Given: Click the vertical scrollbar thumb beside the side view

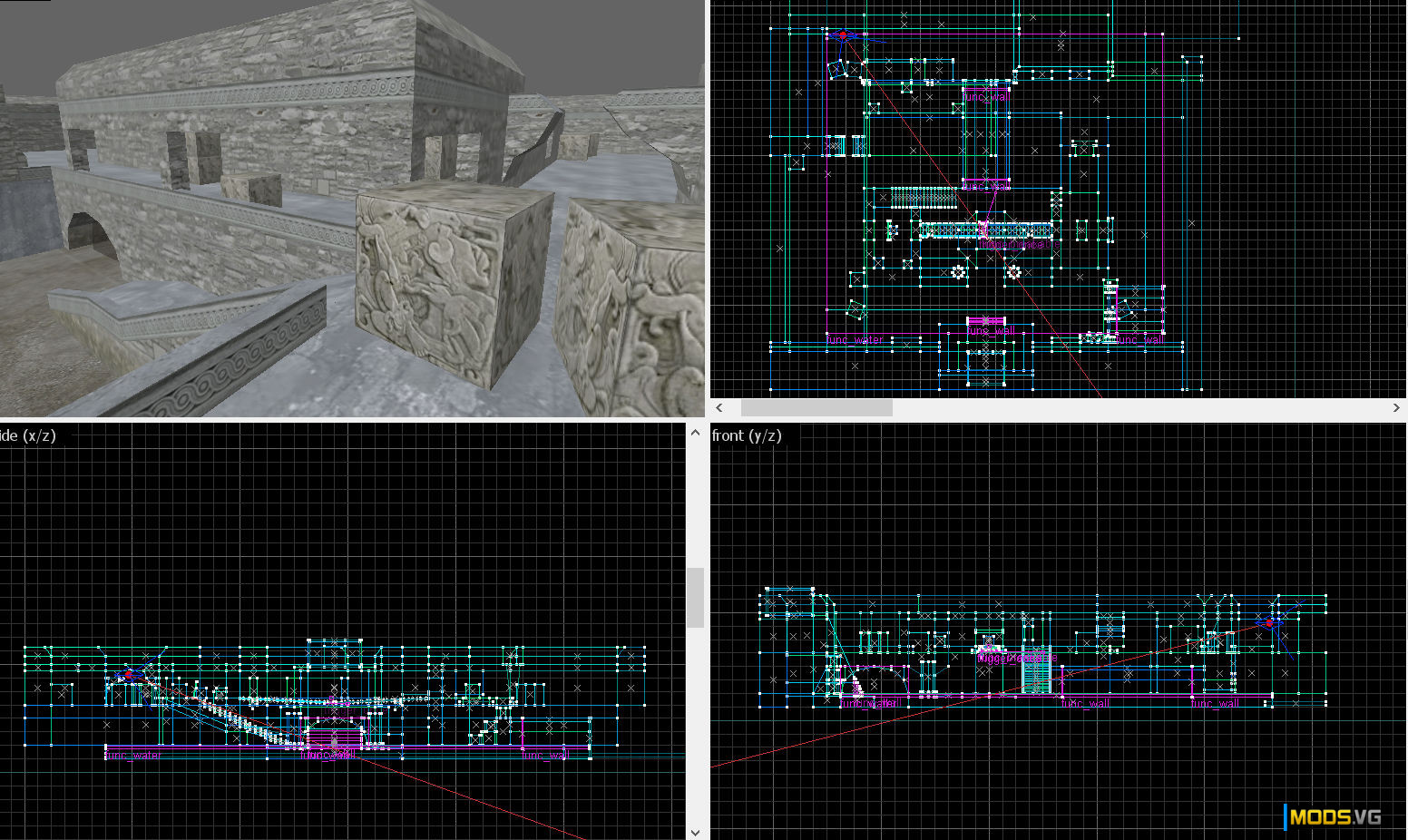Looking at the screenshot, I should pos(695,597).
